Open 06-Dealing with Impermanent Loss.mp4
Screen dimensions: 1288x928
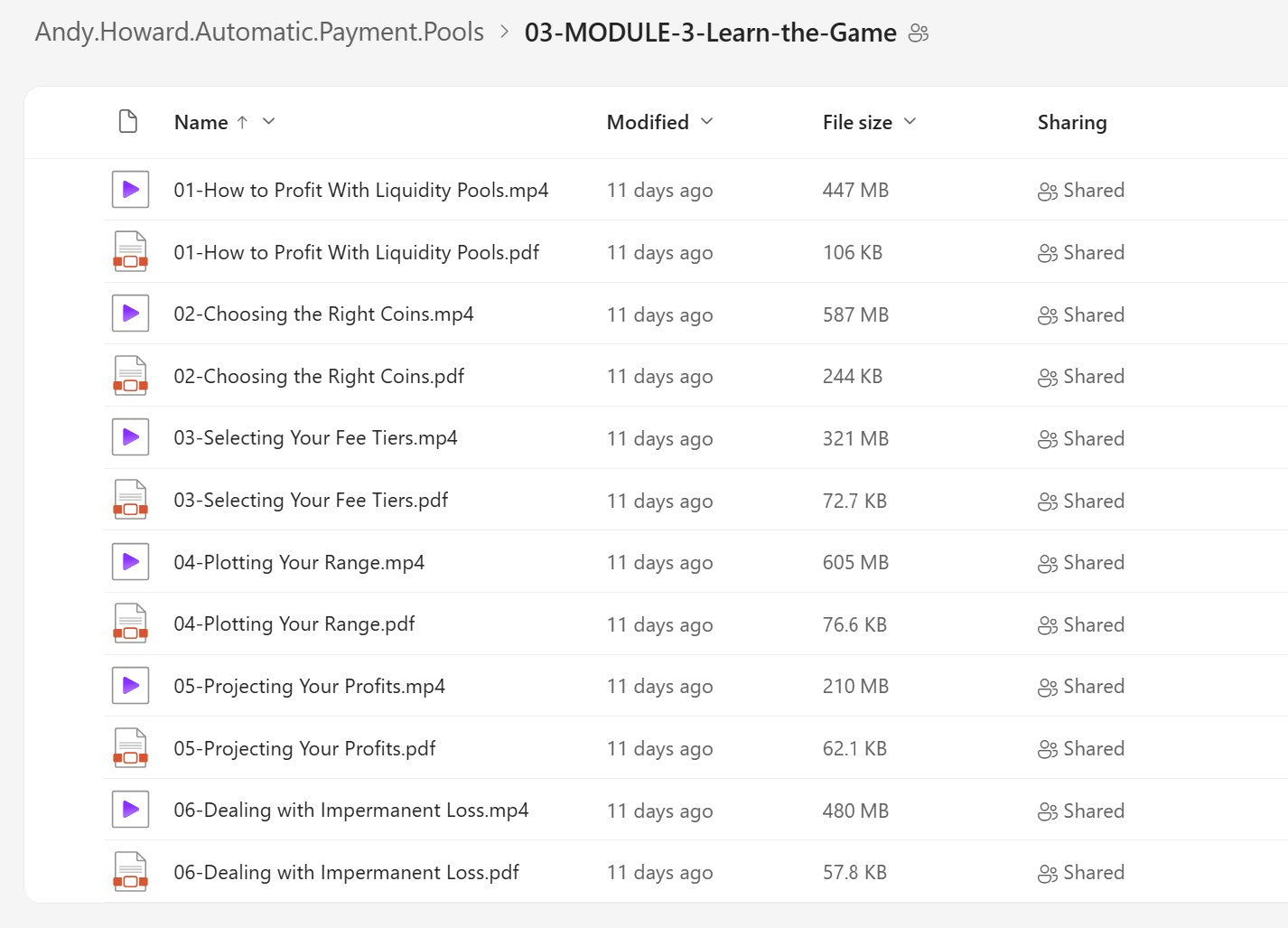(351, 811)
